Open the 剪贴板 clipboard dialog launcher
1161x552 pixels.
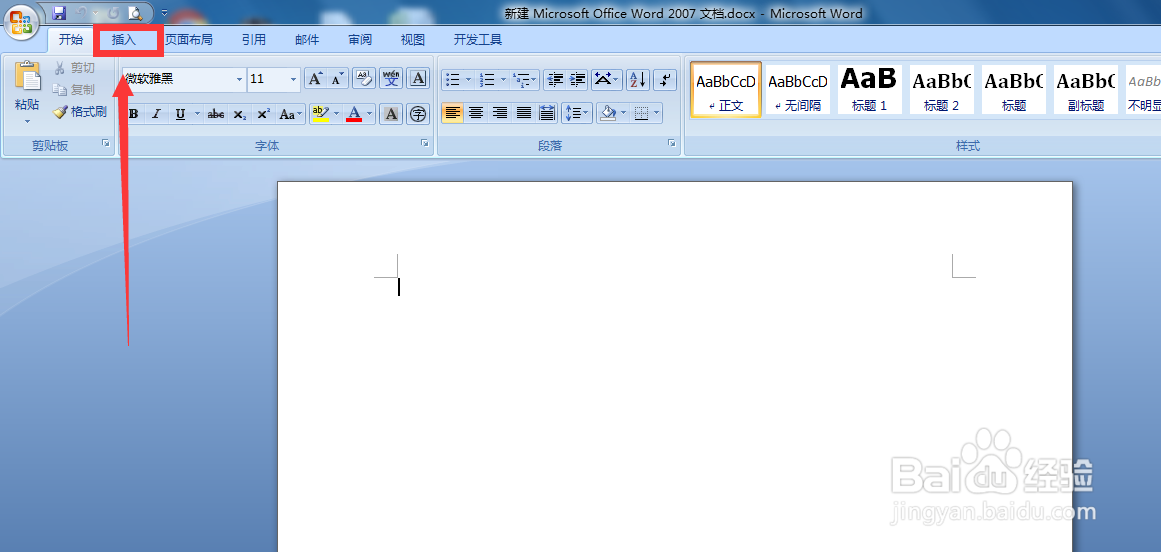(106, 144)
